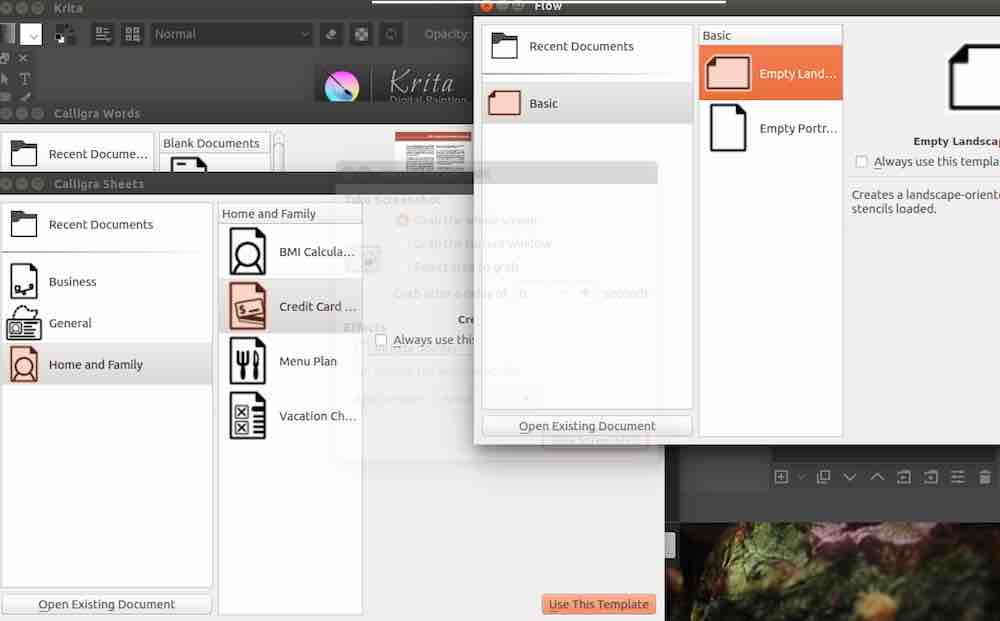Delete the layer using the trash icon
Screen dimensions: 1000x621
click(985, 477)
